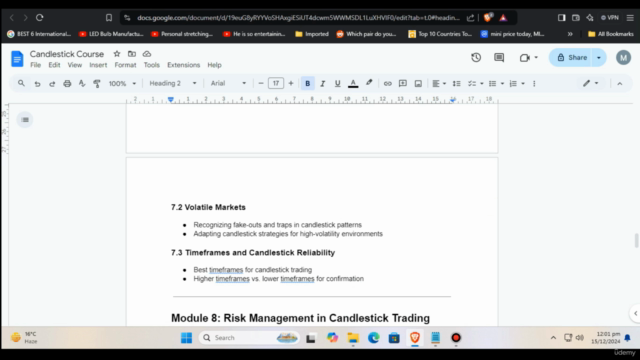Open the Edit menu

(x=54, y=65)
